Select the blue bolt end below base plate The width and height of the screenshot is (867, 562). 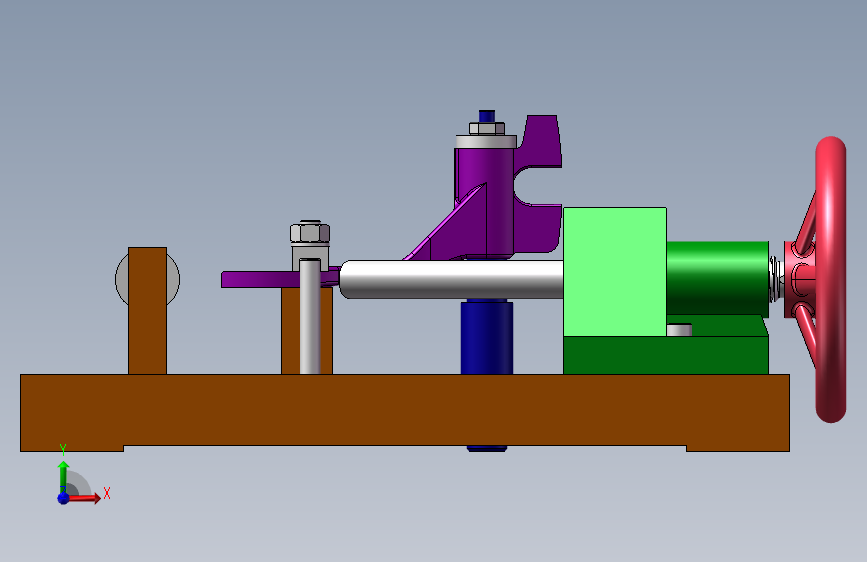487,449
